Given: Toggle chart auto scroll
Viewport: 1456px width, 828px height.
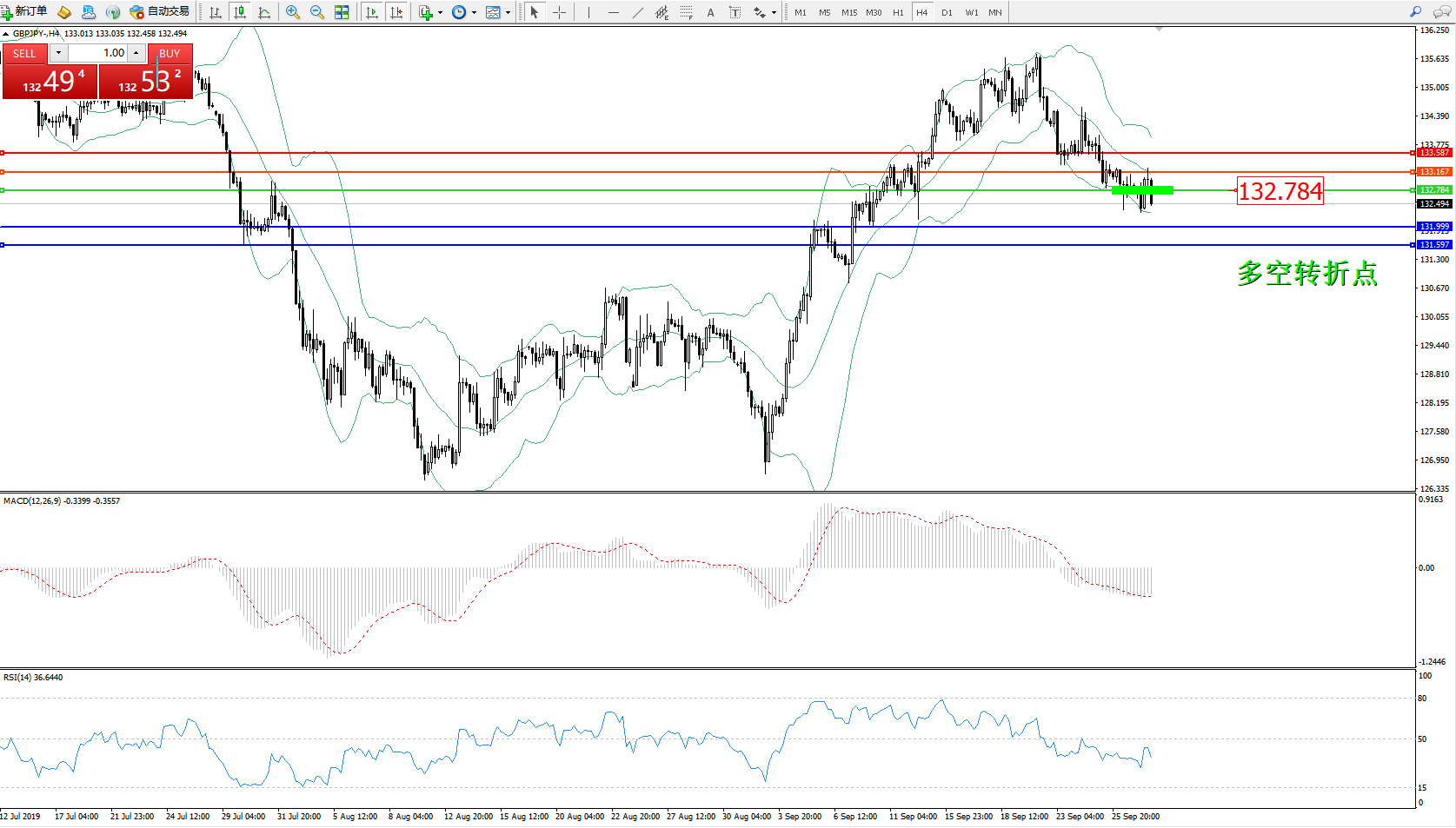Looking at the screenshot, I should [x=372, y=12].
